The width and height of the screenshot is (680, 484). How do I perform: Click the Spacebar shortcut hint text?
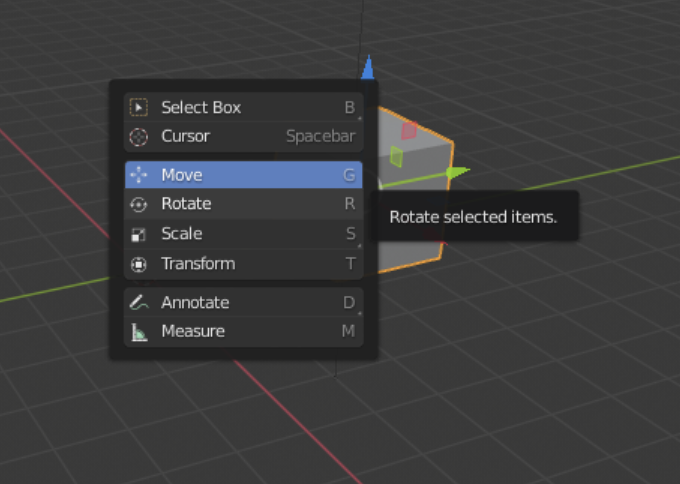click(321, 137)
